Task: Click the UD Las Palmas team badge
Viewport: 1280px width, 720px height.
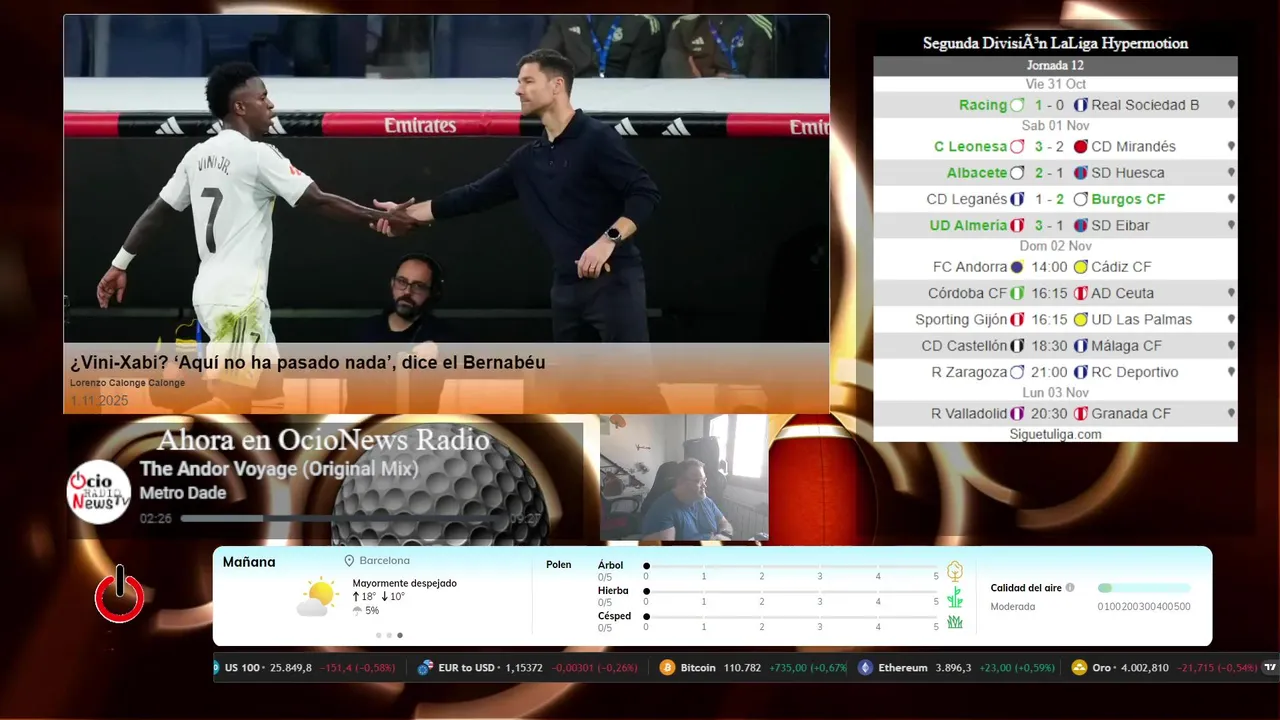Action: [1080, 320]
